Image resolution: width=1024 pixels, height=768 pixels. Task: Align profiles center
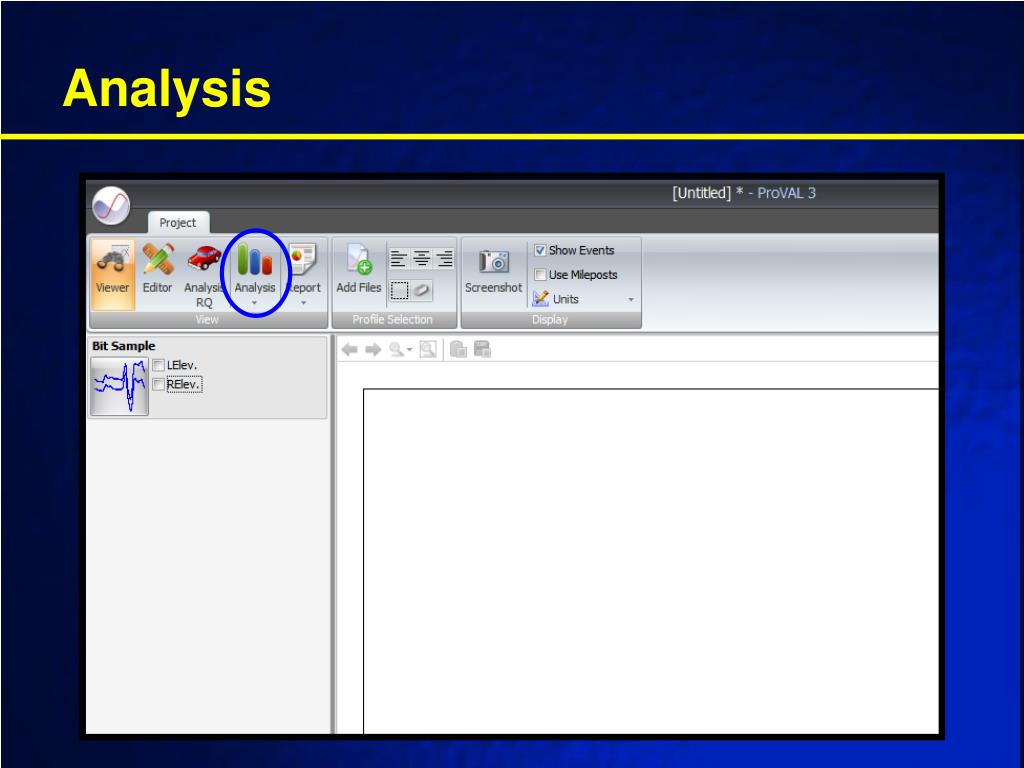coord(422,259)
